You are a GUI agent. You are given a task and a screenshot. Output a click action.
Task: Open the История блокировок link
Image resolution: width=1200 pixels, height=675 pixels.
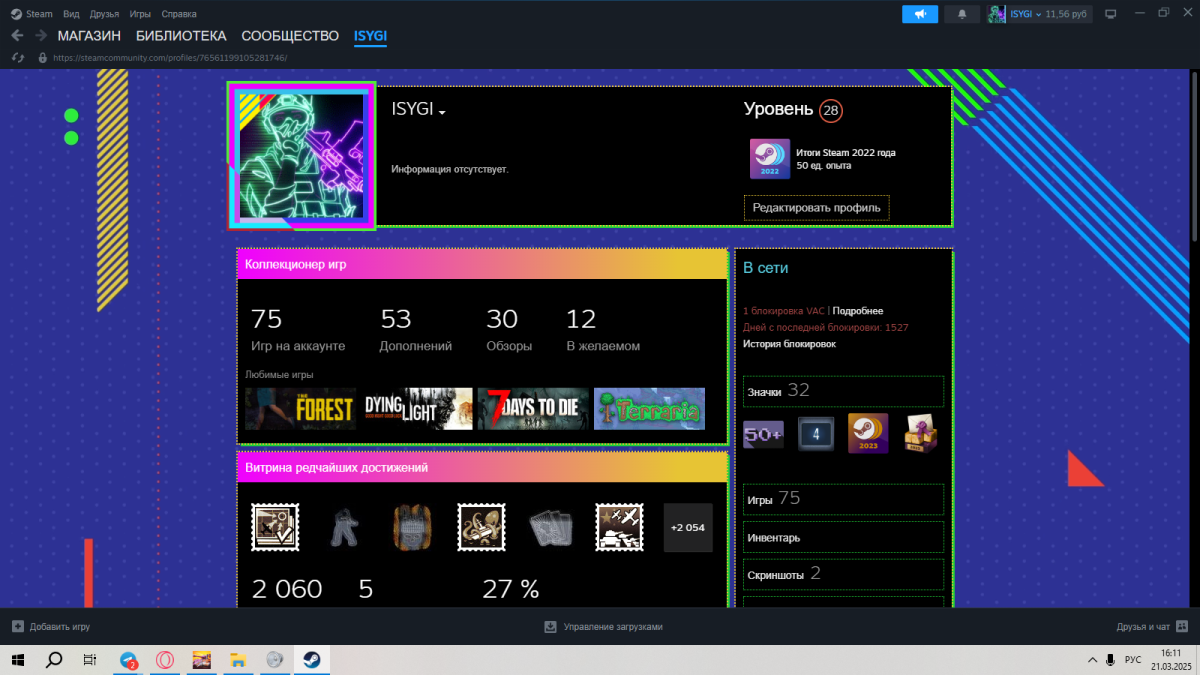(x=789, y=344)
